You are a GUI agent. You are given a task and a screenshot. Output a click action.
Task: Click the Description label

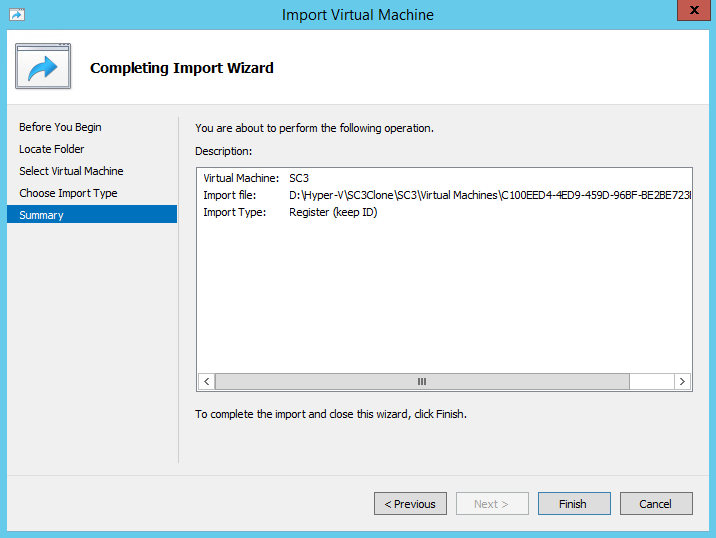(x=223, y=151)
